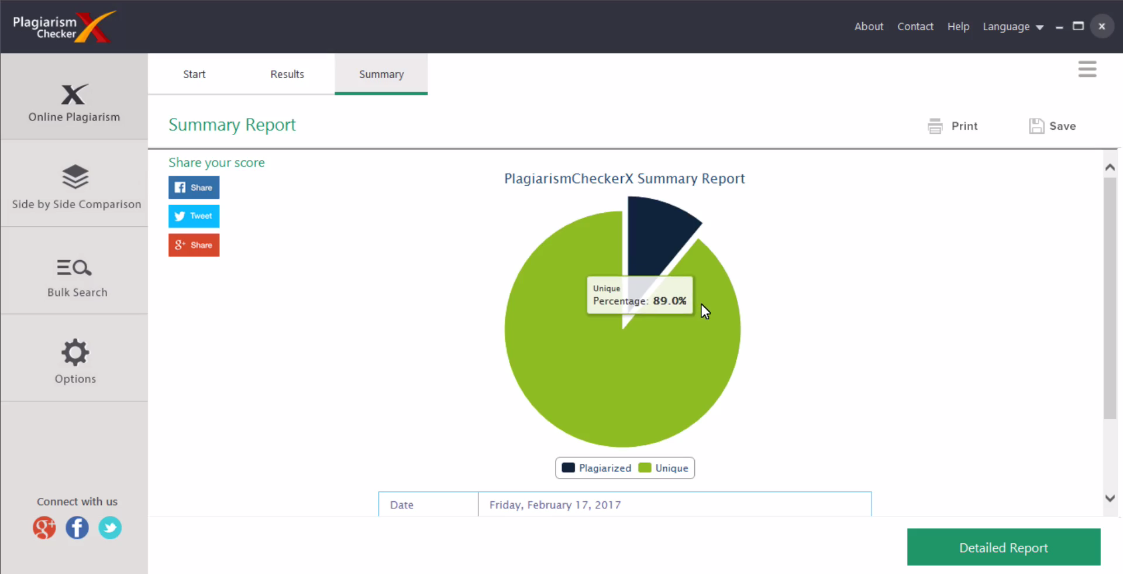
Task: Click the 'Share your score' label
Action: click(x=216, y=163)
